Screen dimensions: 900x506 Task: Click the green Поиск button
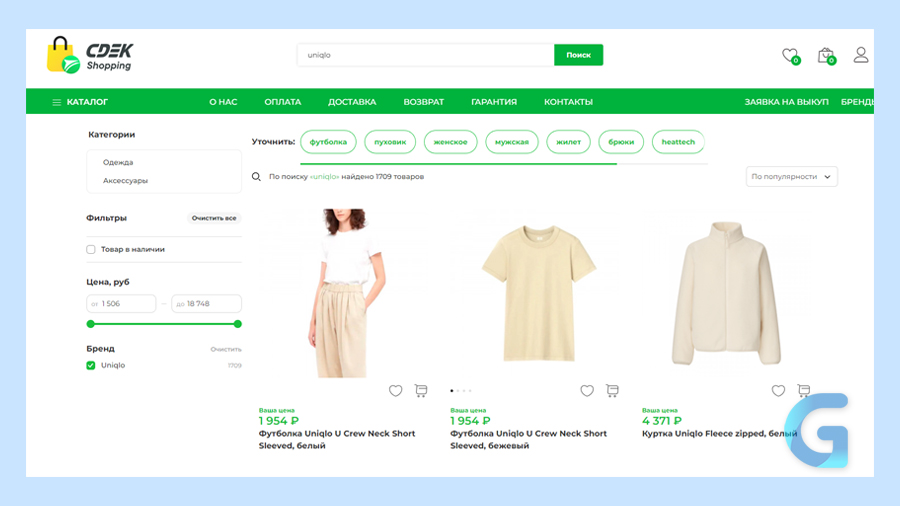[x=579, y=55]
